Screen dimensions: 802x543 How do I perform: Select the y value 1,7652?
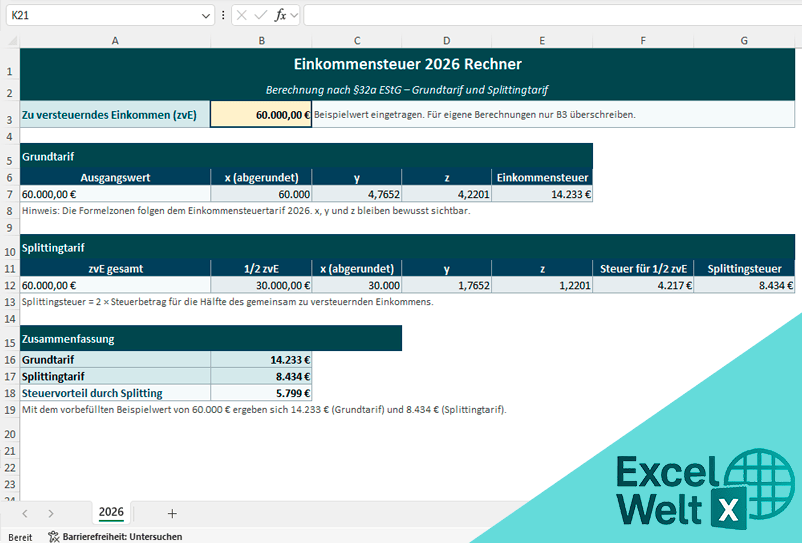coord(447,285)
